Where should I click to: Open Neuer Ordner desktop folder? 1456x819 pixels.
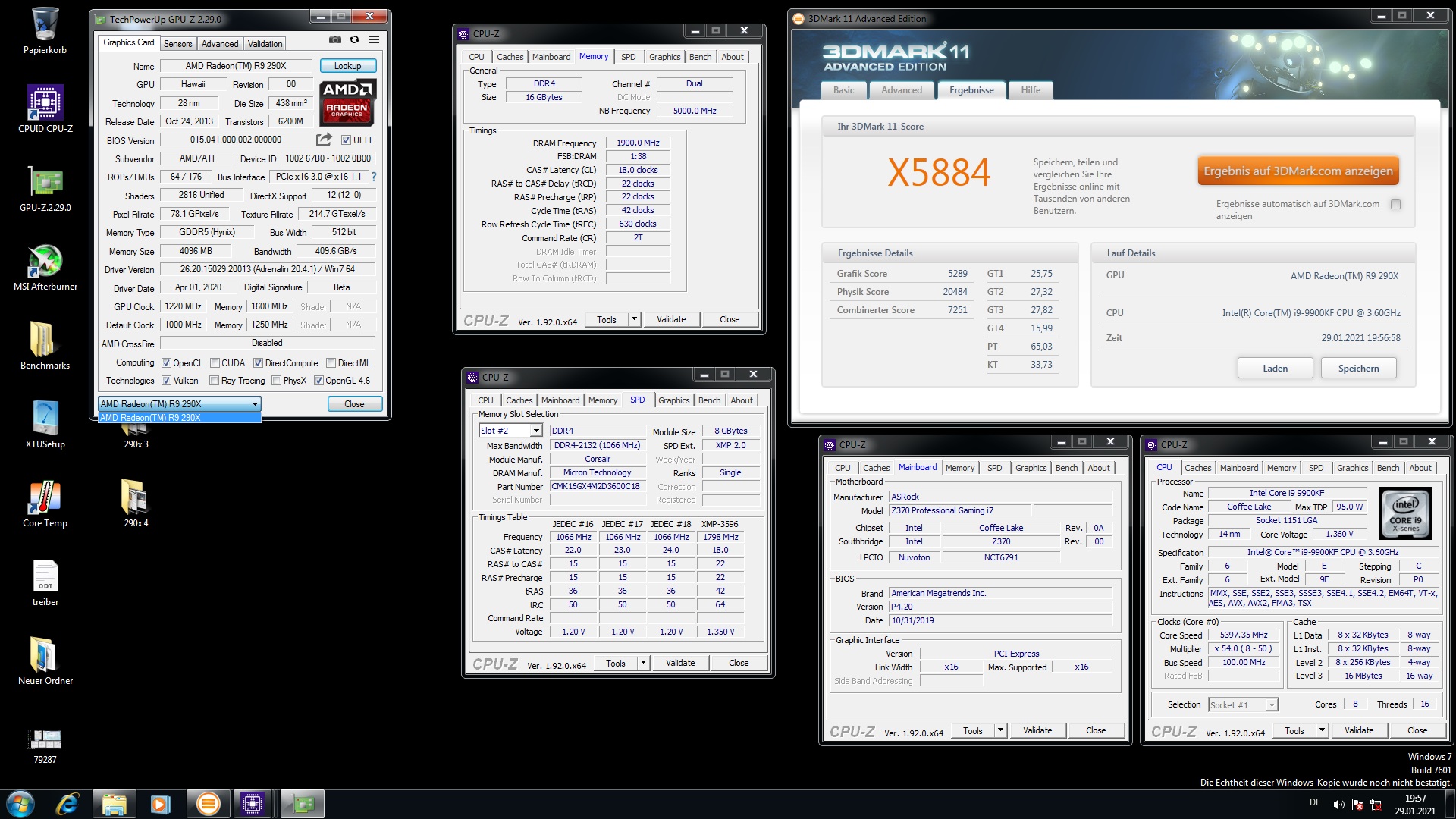click(45, 661)
